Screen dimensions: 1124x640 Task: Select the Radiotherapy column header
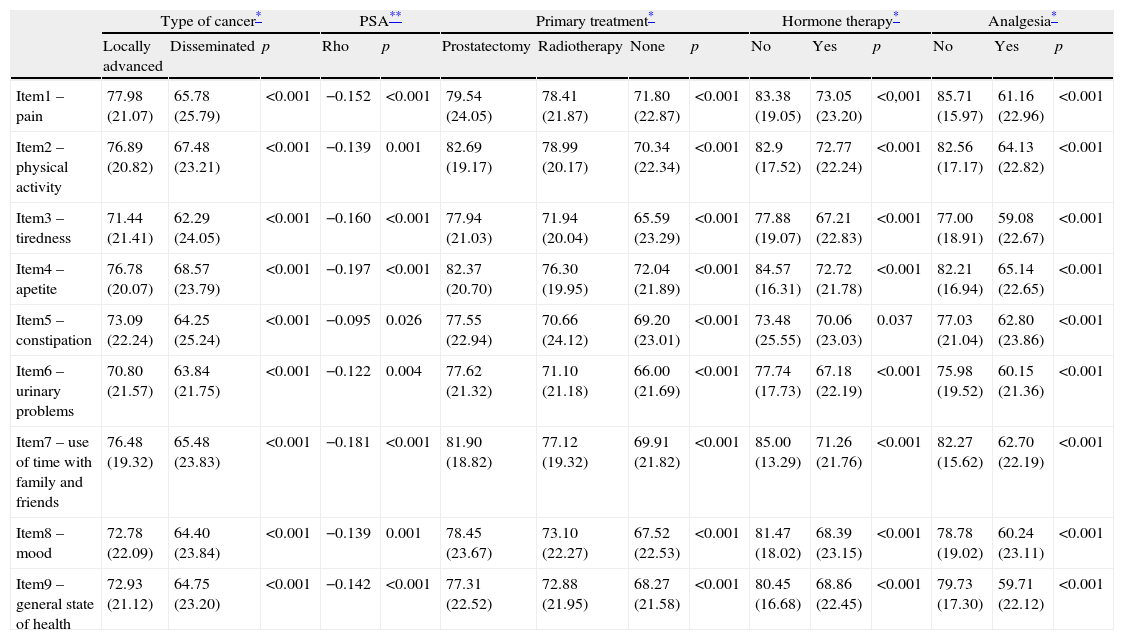coord(579,46)
